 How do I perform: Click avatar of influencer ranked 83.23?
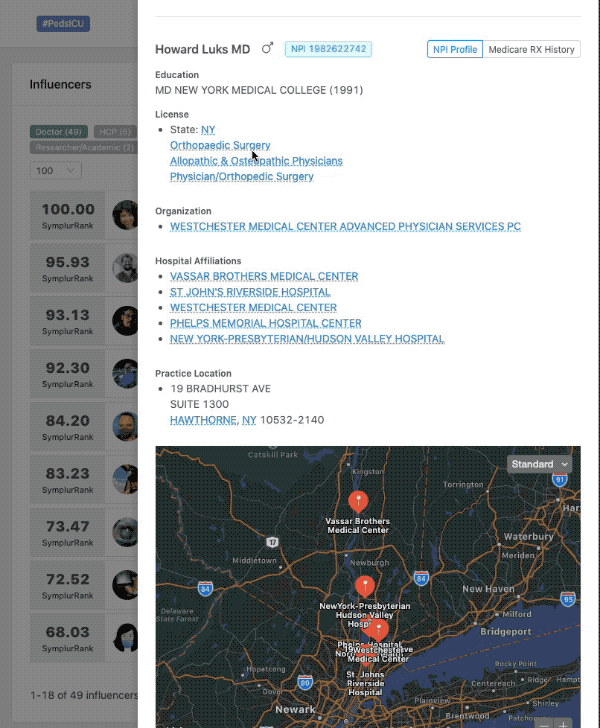125,479
